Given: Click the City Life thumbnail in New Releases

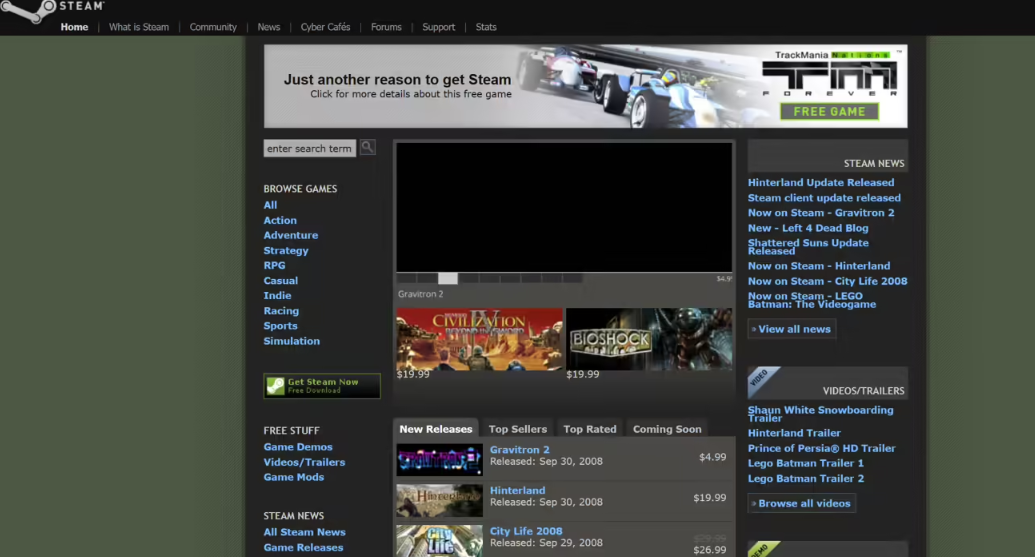Looking at the screenshot, I should click(440, 541).
